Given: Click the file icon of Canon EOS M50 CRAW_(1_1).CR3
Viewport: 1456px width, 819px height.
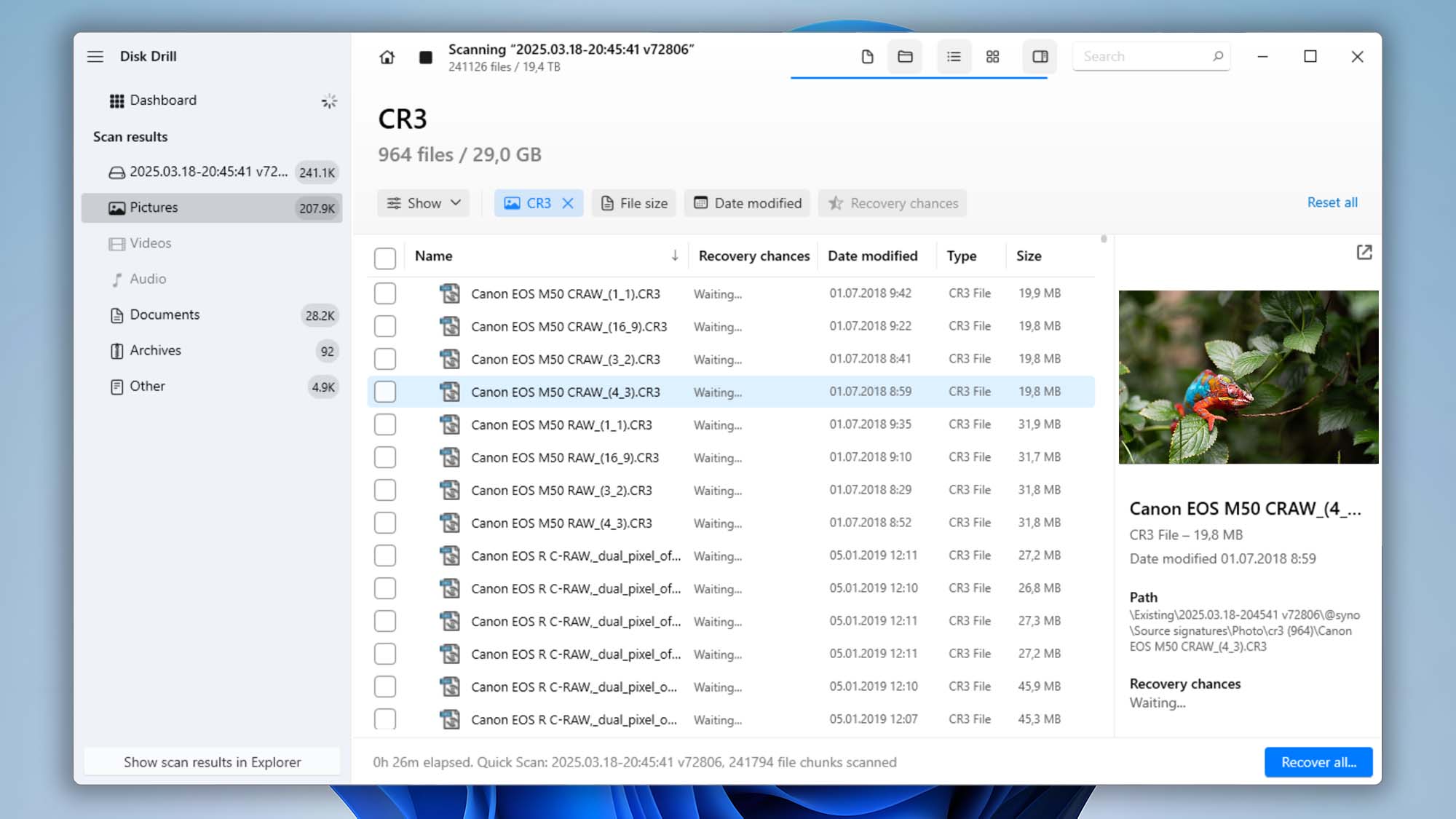Looking at the screenshot, I should [450, 293].
